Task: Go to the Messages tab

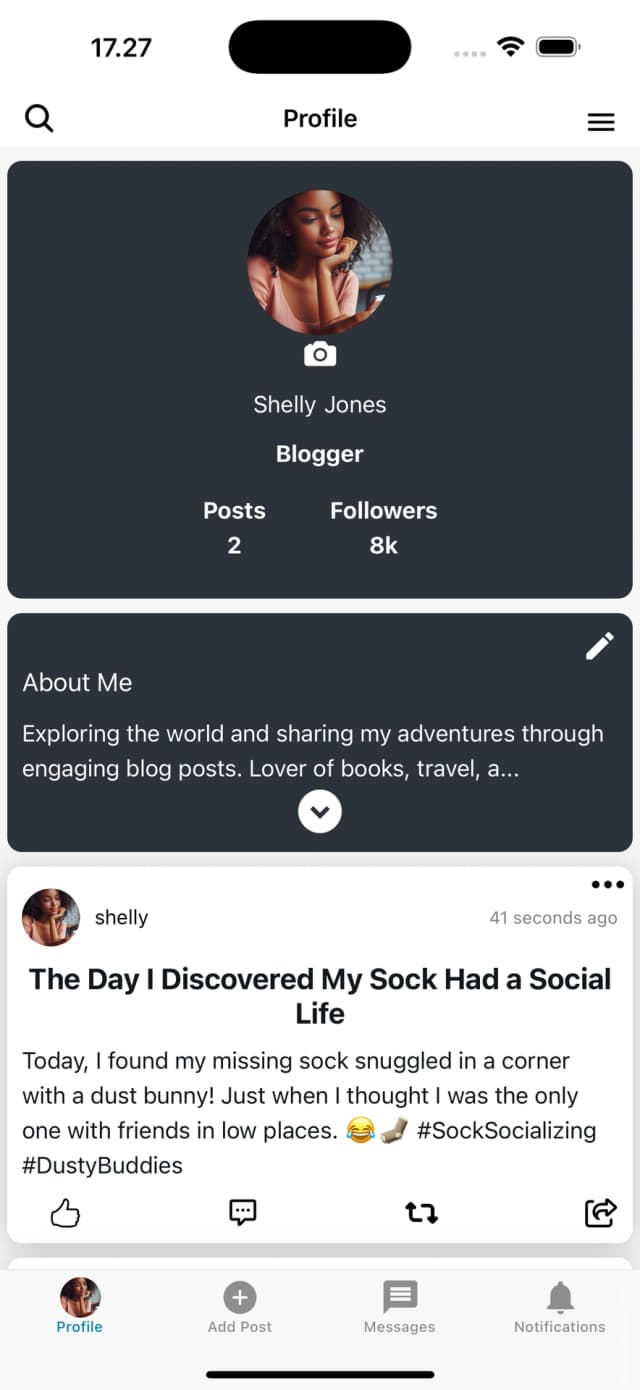Action: click(400, 1306)
